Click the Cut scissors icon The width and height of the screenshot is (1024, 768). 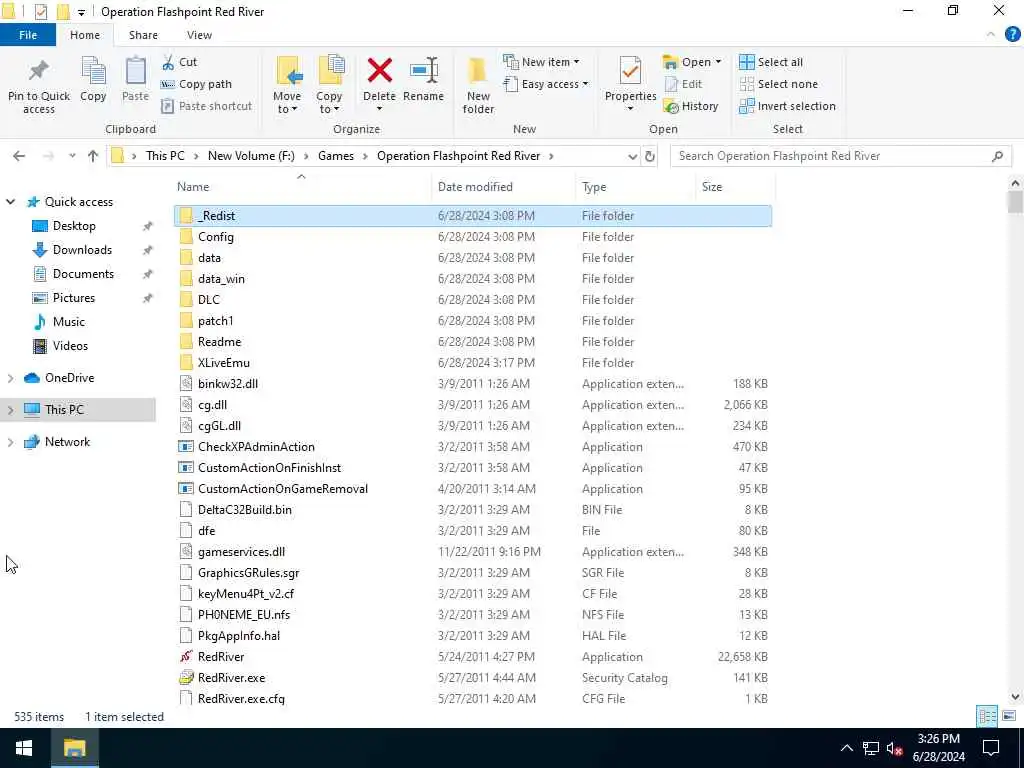point(168,62)
